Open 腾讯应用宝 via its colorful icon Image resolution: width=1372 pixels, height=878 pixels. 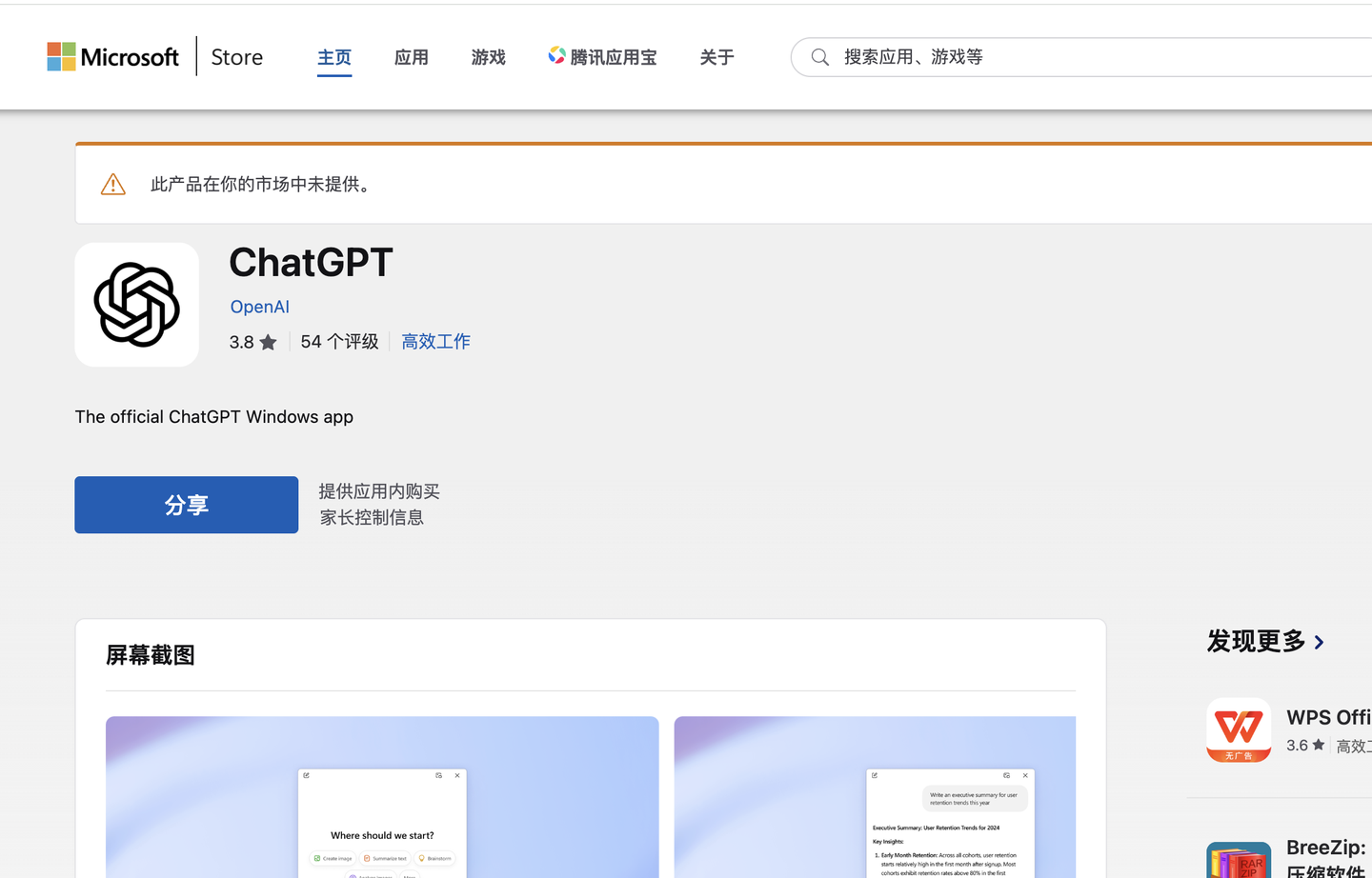557,55
